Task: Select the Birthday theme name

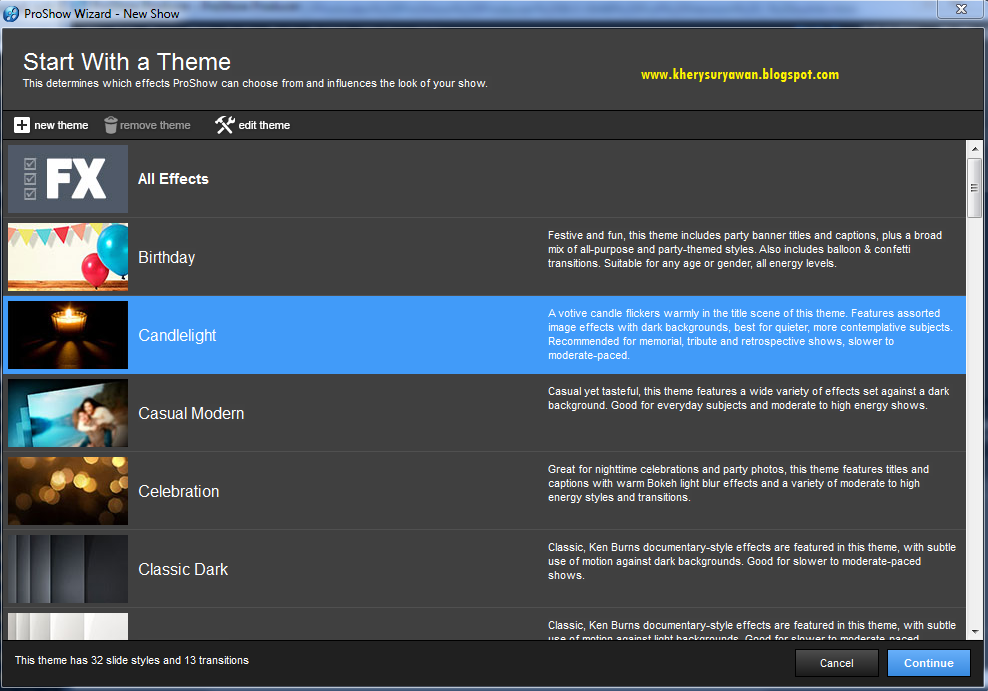Action: click(166, 258)
